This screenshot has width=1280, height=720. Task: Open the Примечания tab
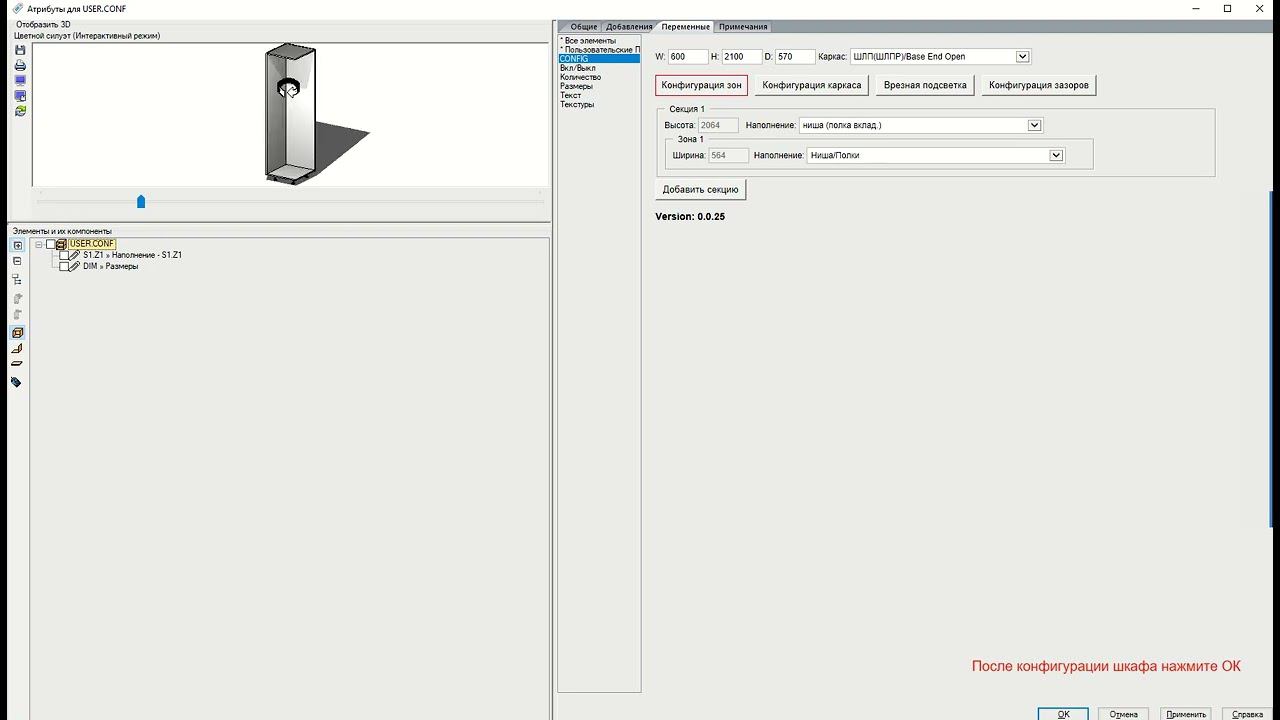(743, 27)
